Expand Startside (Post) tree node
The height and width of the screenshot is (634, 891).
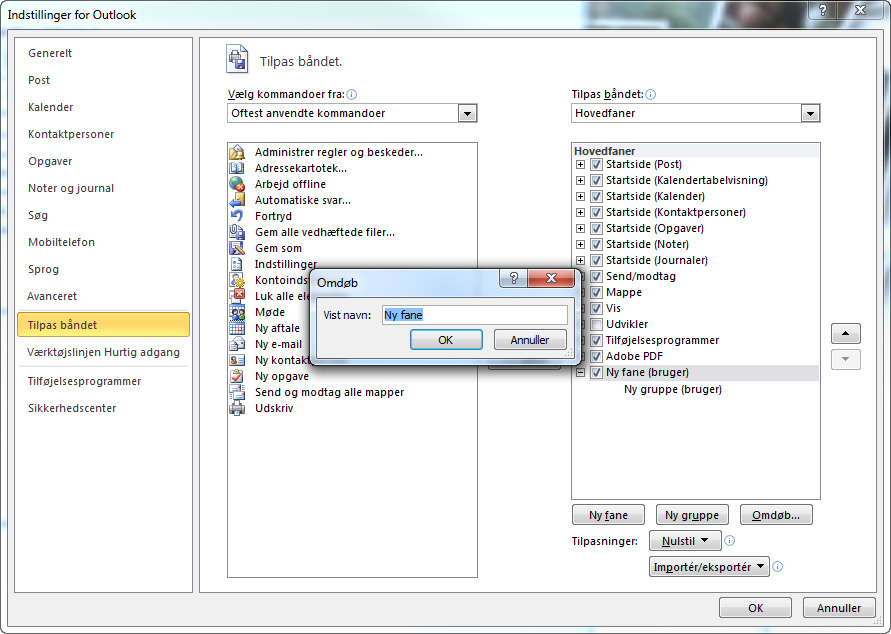coord(580,165)
